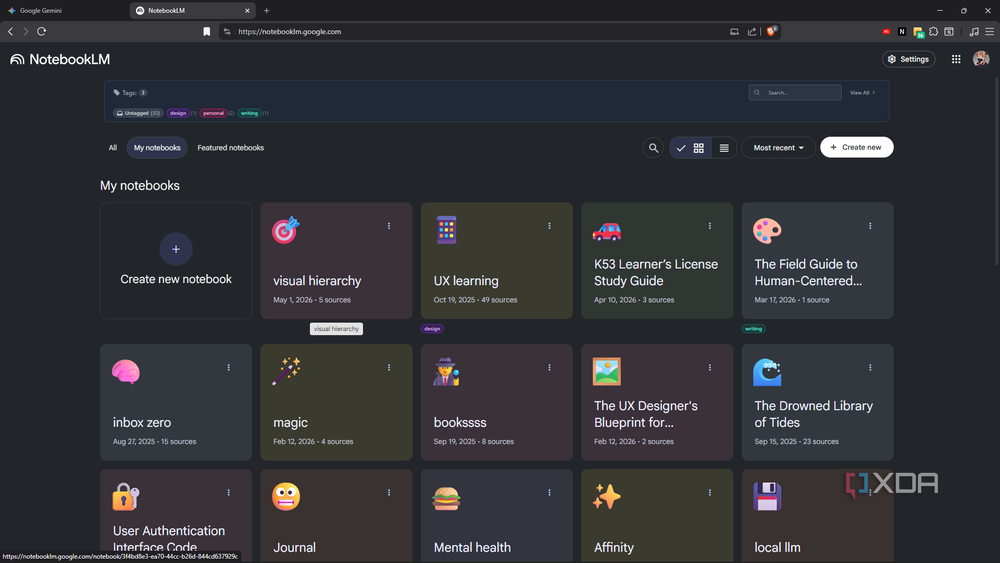
Task: Open the visual hierarchy notebook target emoji
Action: pos(285,230)
